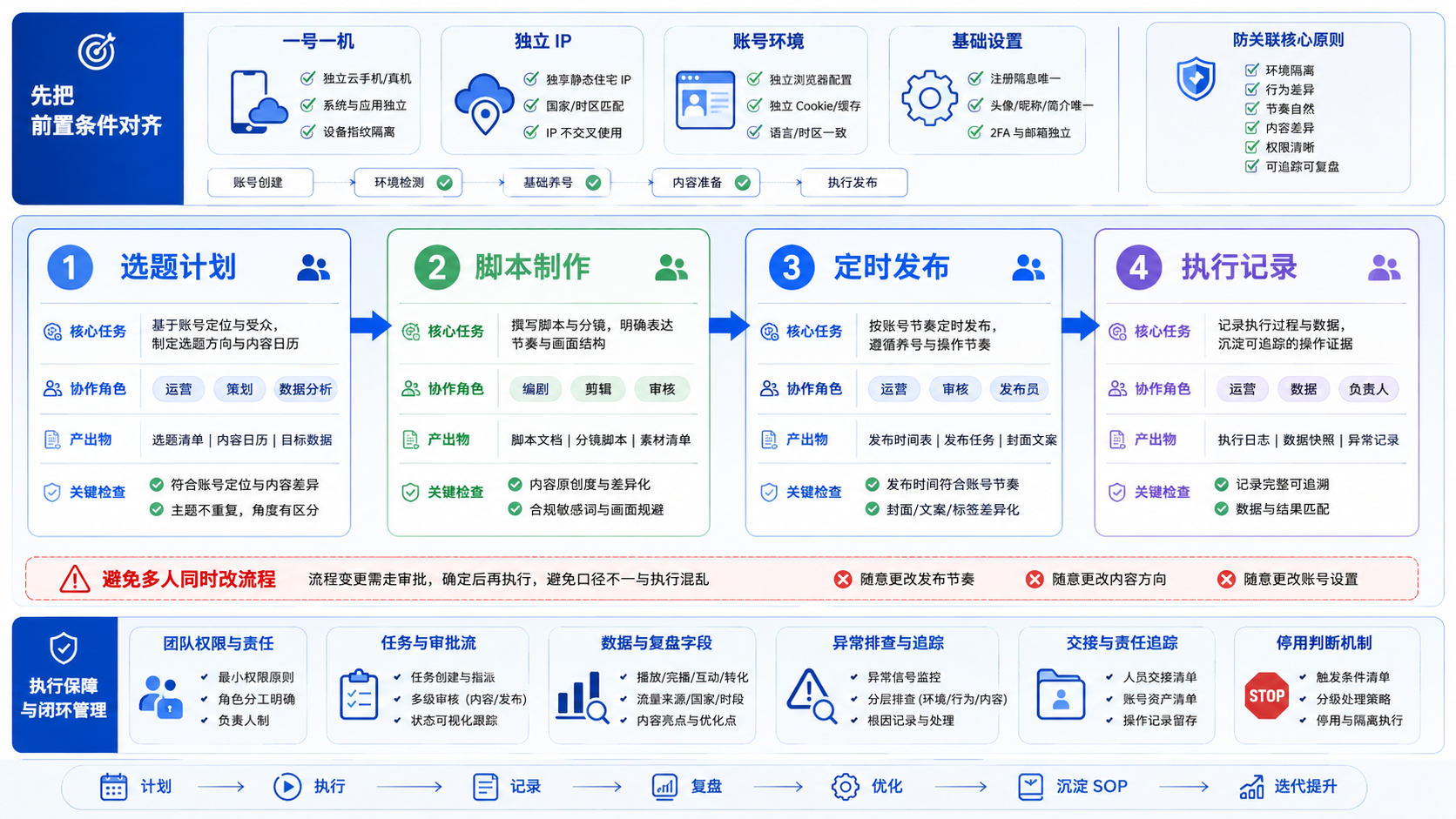Click the 策划 role tag

239,389
